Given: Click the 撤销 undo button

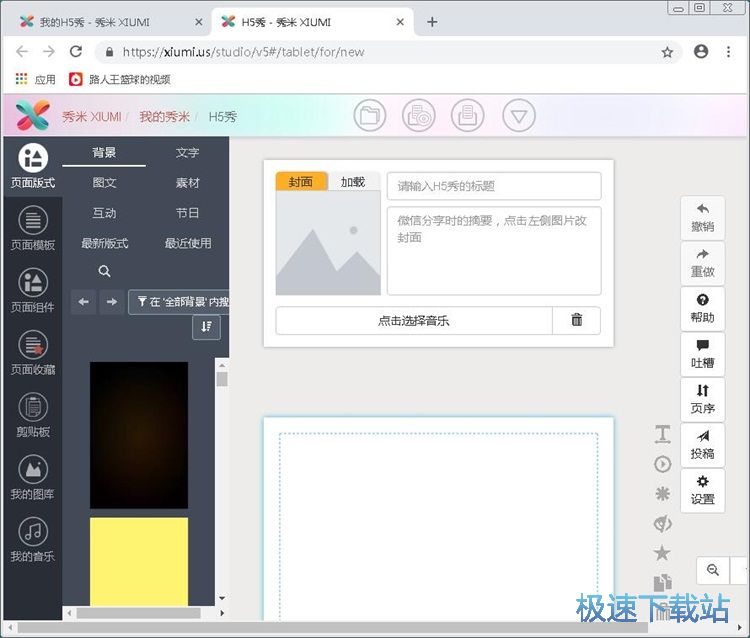Looking at the screenshot, I should 702,218.
